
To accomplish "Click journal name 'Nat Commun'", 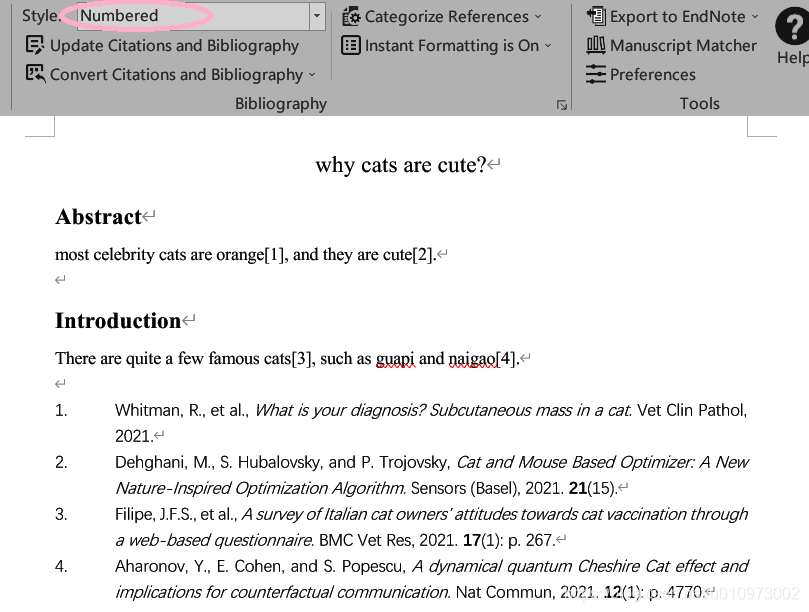I will (503, 592).
